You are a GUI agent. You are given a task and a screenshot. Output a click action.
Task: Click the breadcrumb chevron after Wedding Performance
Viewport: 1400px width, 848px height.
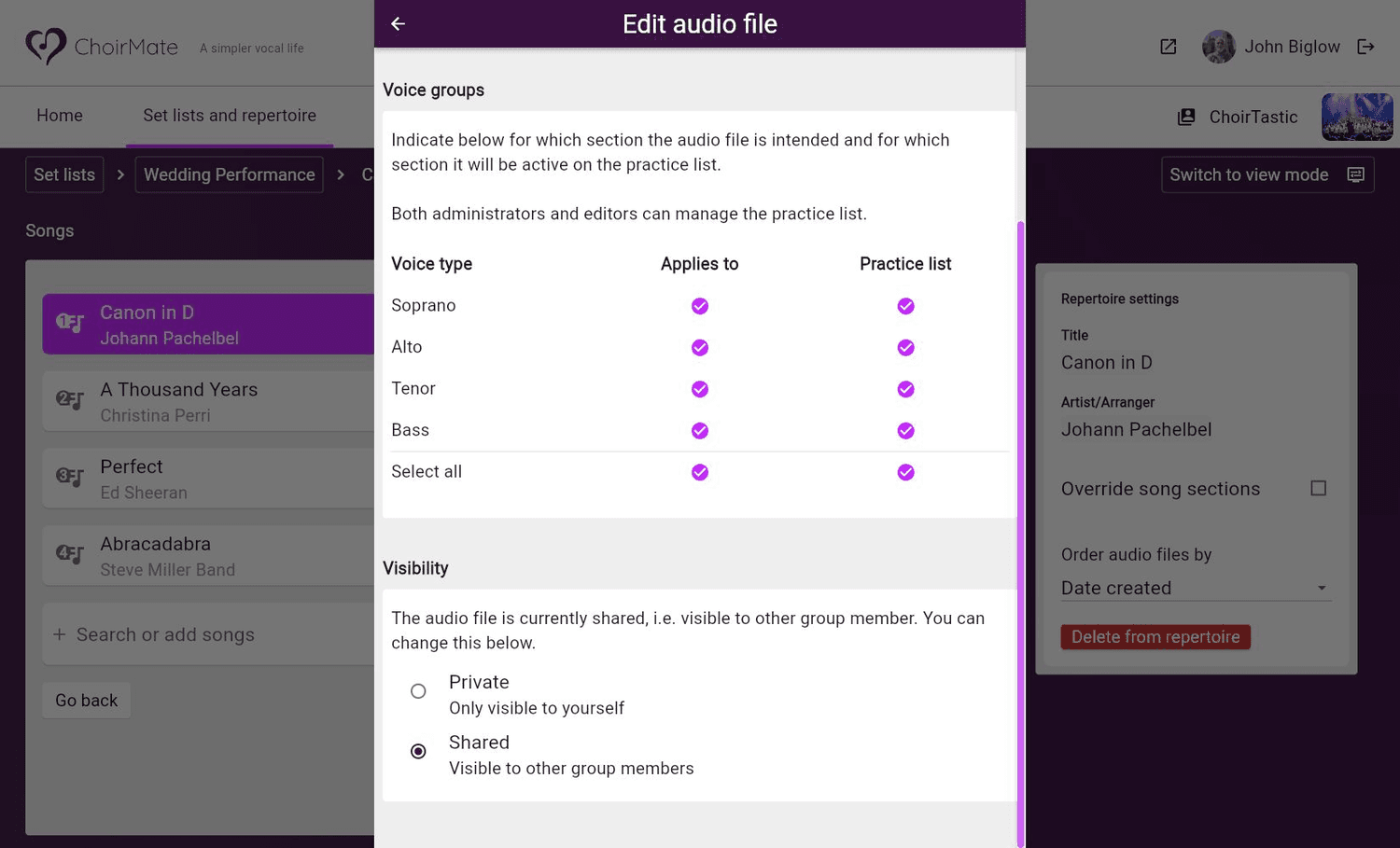(x=341, y=174)
